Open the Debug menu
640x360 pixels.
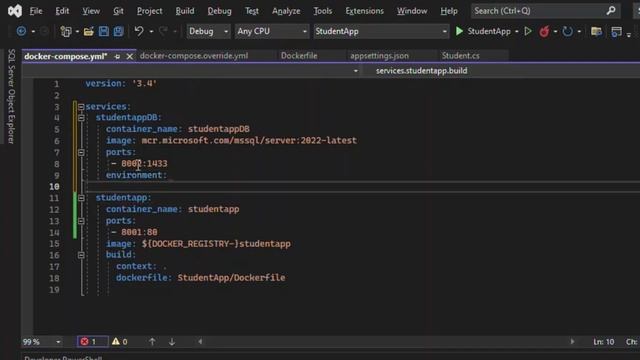click(x=219, y=11)
